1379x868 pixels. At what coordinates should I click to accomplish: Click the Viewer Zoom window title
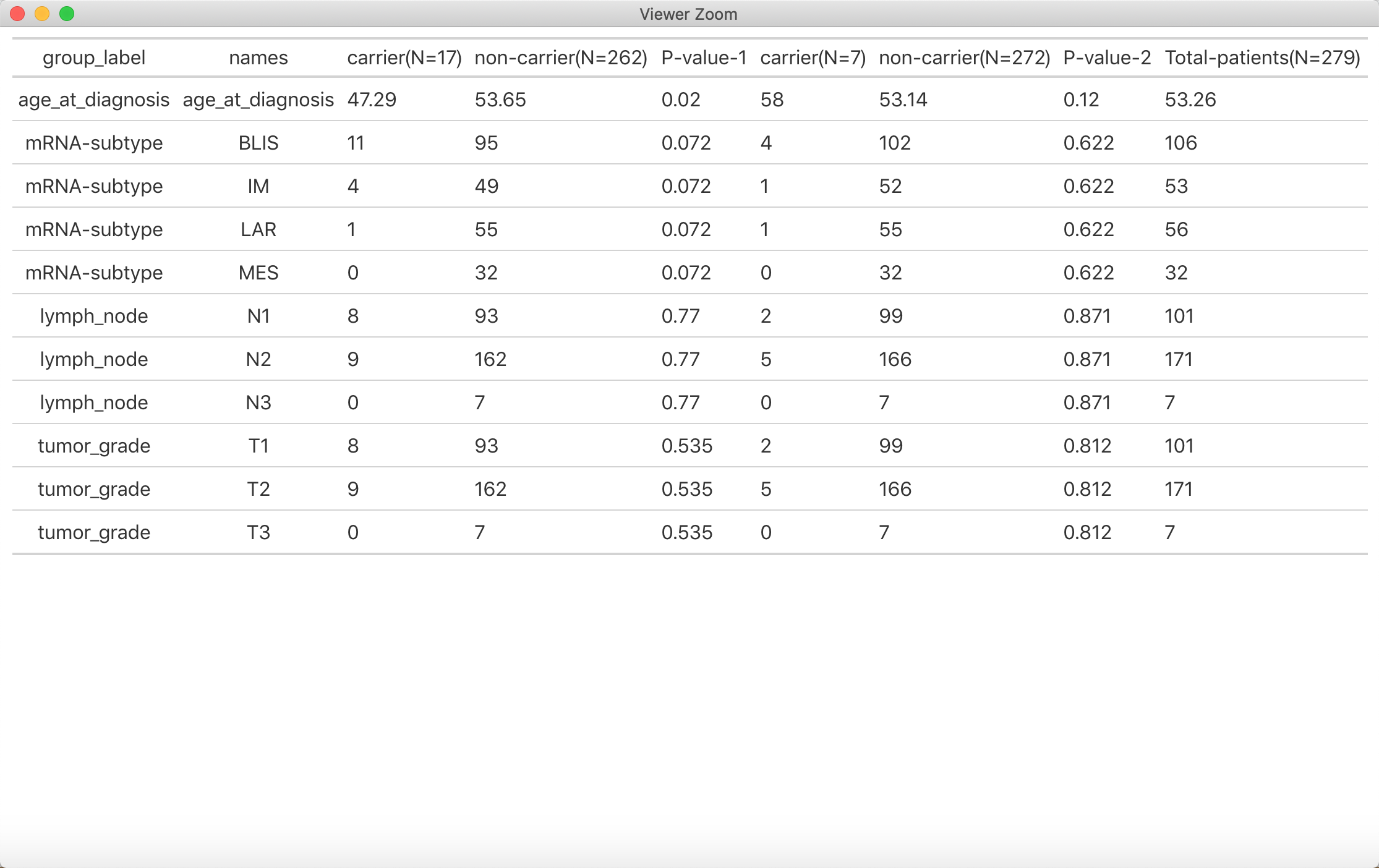tap(688, 14)
